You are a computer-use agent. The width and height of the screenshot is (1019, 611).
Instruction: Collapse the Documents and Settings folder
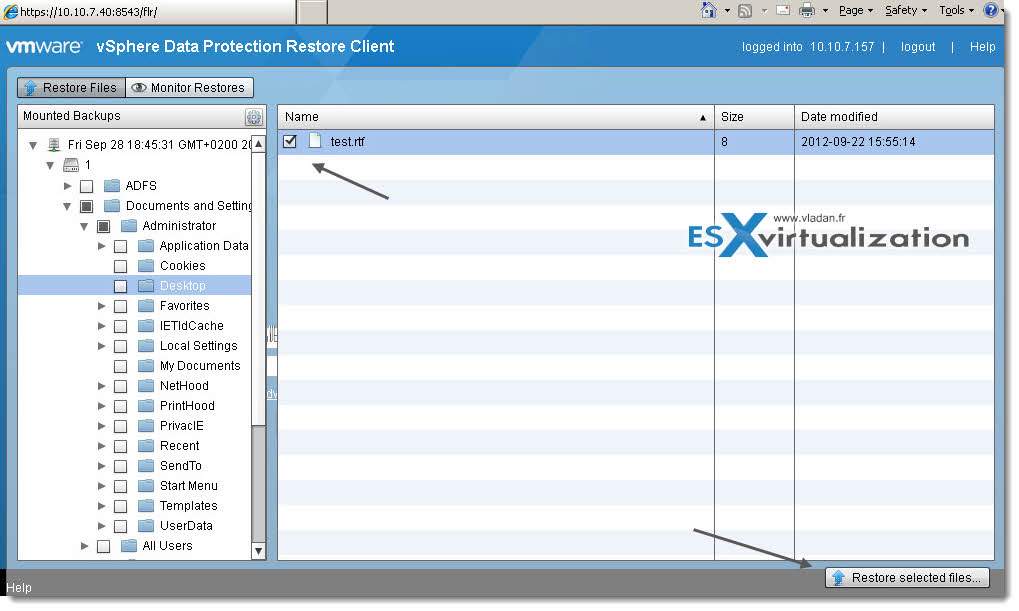67,207
